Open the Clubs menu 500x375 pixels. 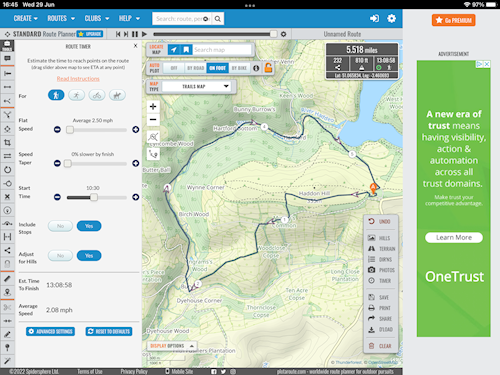click(97, 19)
